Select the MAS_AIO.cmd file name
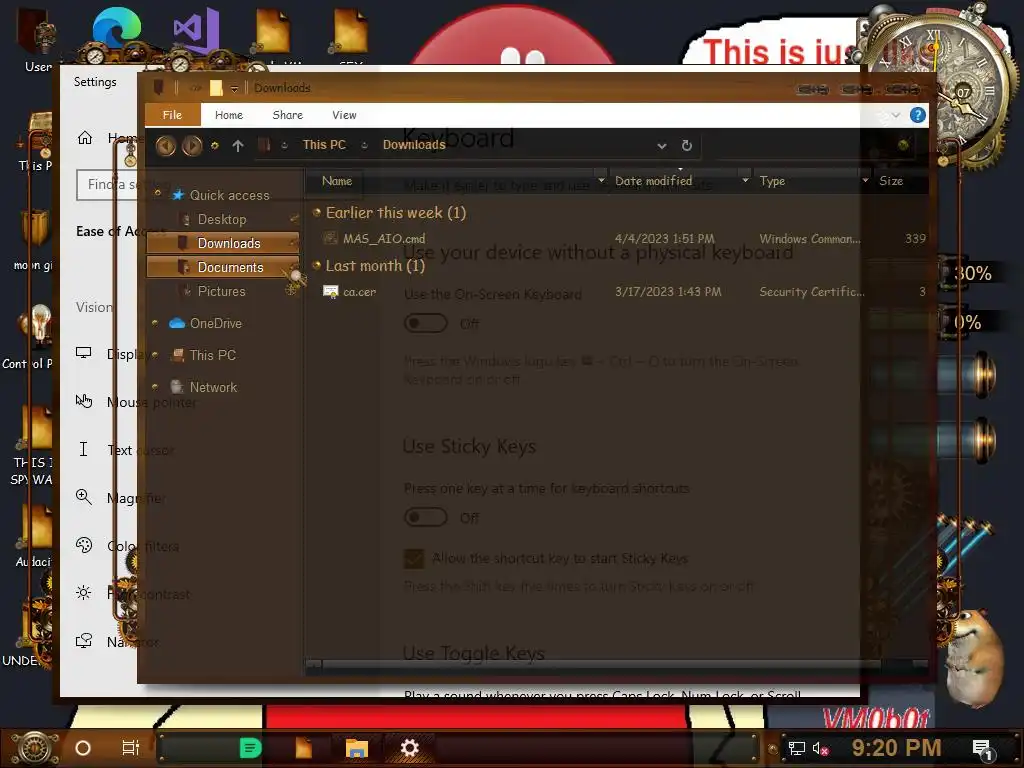Screen dimensions: 1024x768 (384, 238)
